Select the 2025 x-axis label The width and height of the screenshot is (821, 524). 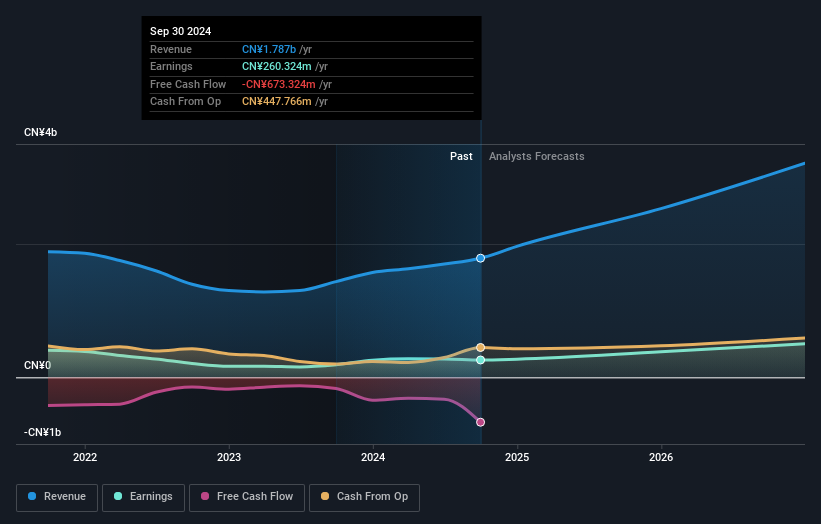click(517, 457)
